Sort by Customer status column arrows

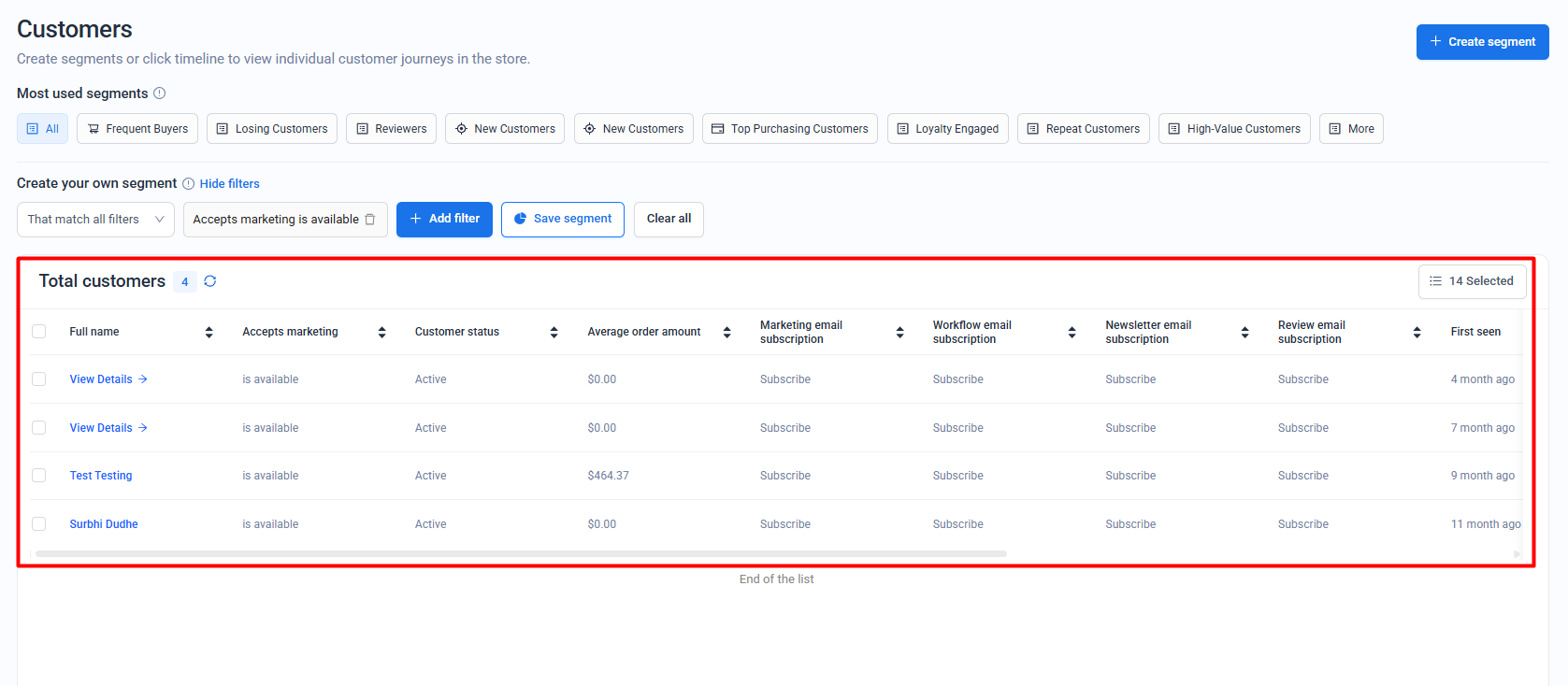click(x=554, y=332)
